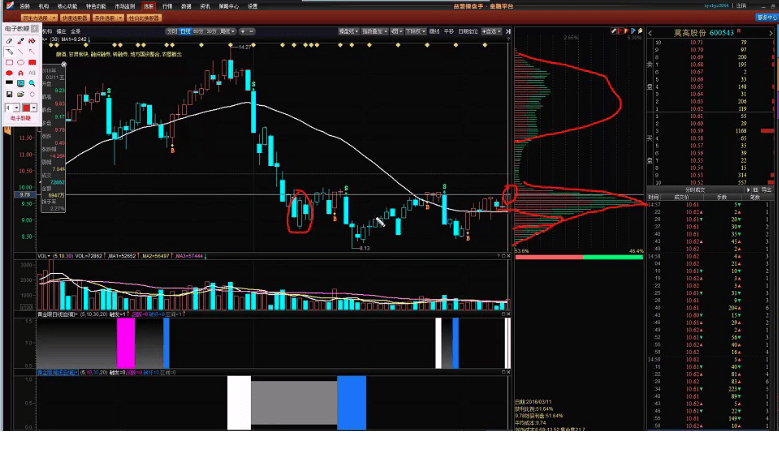The width and height of the screenshot is (779, 454).
Task: Click the yellow hand icon above chip chart
Action: pyautogui.click(x=640, y=31)
